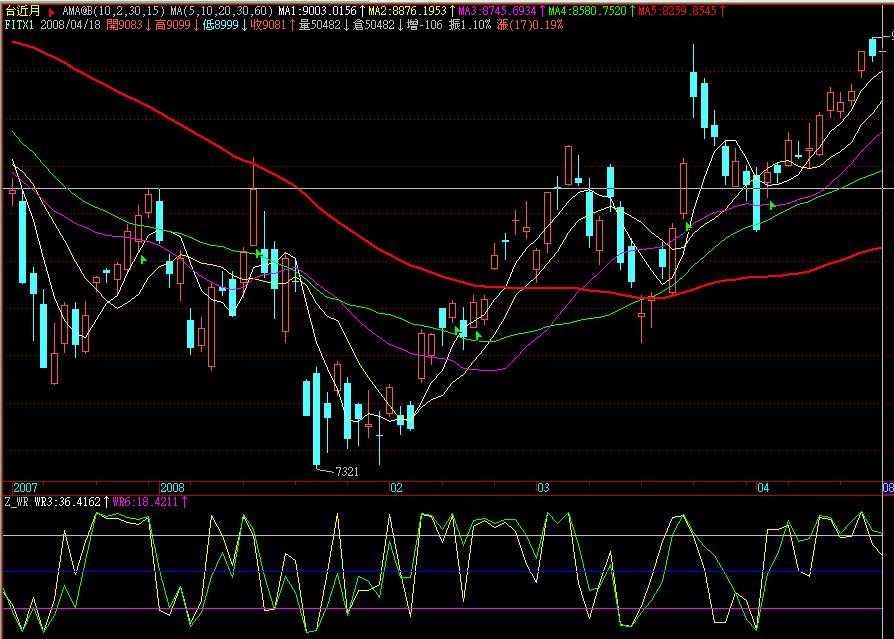894x639 pixels.
Task: Jump to the 02 month marker
Action: (396, 488)
